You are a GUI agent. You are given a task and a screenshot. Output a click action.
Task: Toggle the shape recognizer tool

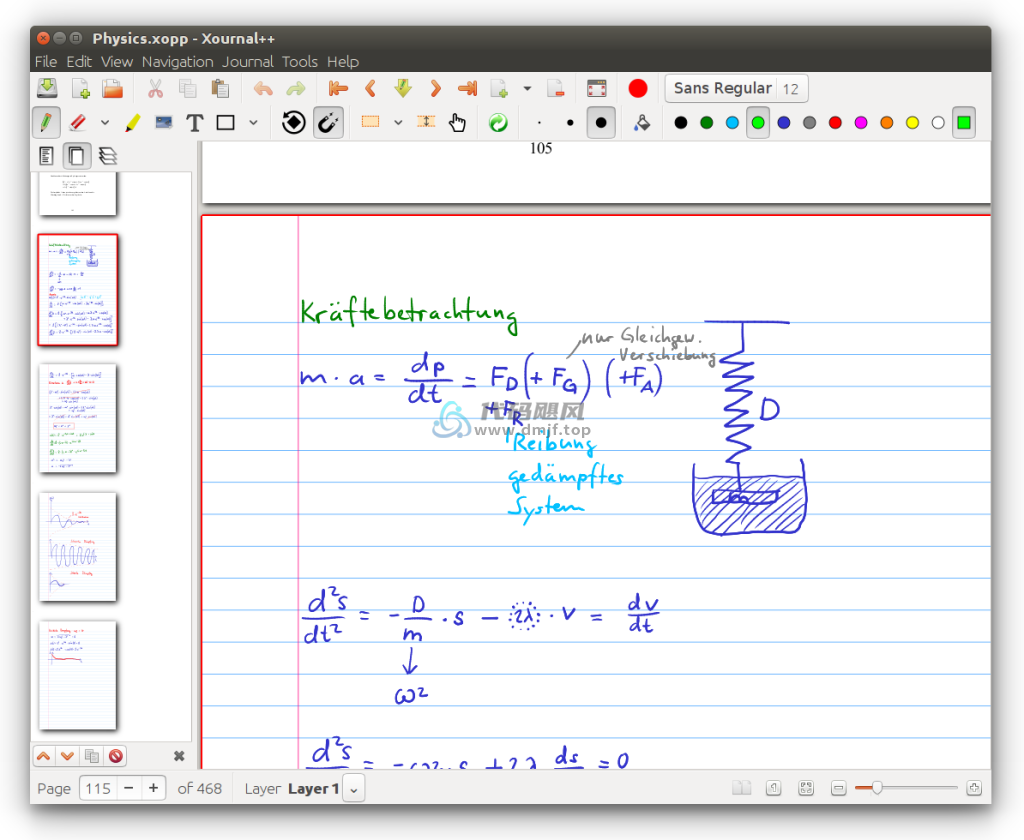click(294, 123)
